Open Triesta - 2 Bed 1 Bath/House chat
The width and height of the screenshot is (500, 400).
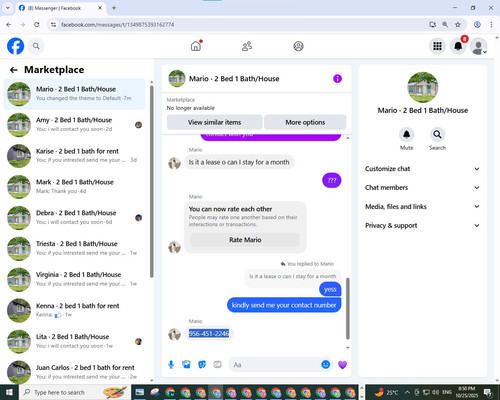click(74, 249)
